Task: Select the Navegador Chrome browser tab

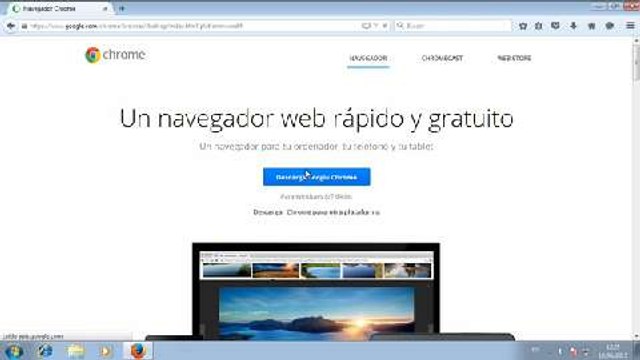Action: pos(59,9)
